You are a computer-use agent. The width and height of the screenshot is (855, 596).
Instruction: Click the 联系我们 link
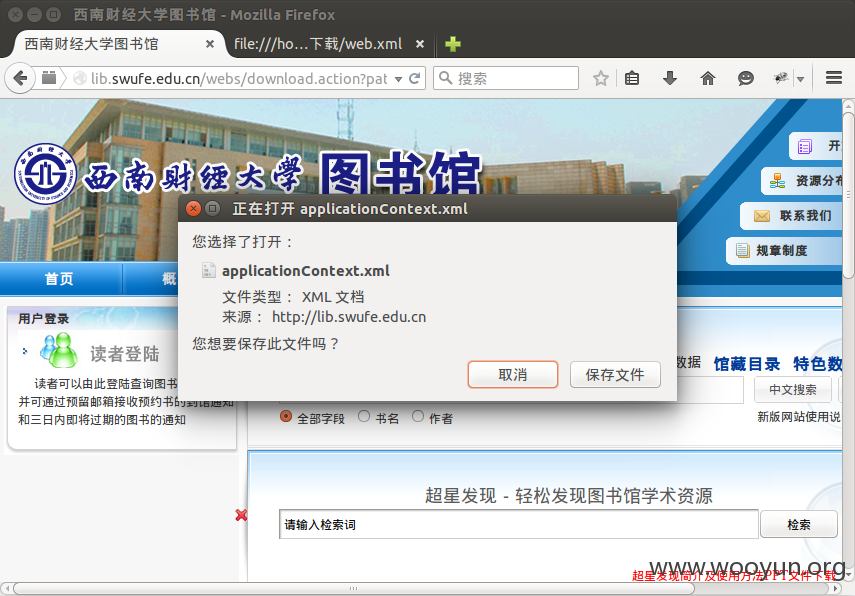805,216
